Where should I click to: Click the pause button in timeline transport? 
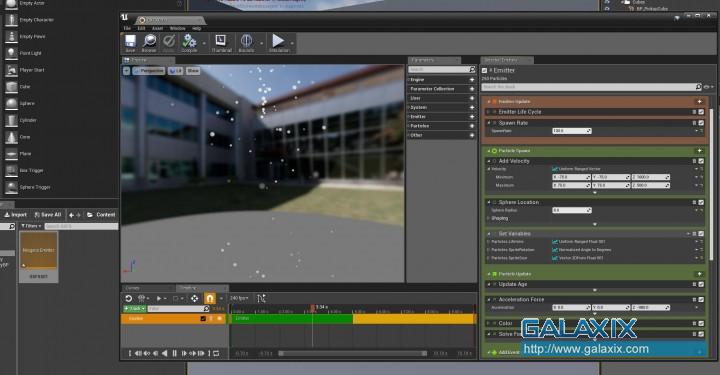tap(174, 353)
